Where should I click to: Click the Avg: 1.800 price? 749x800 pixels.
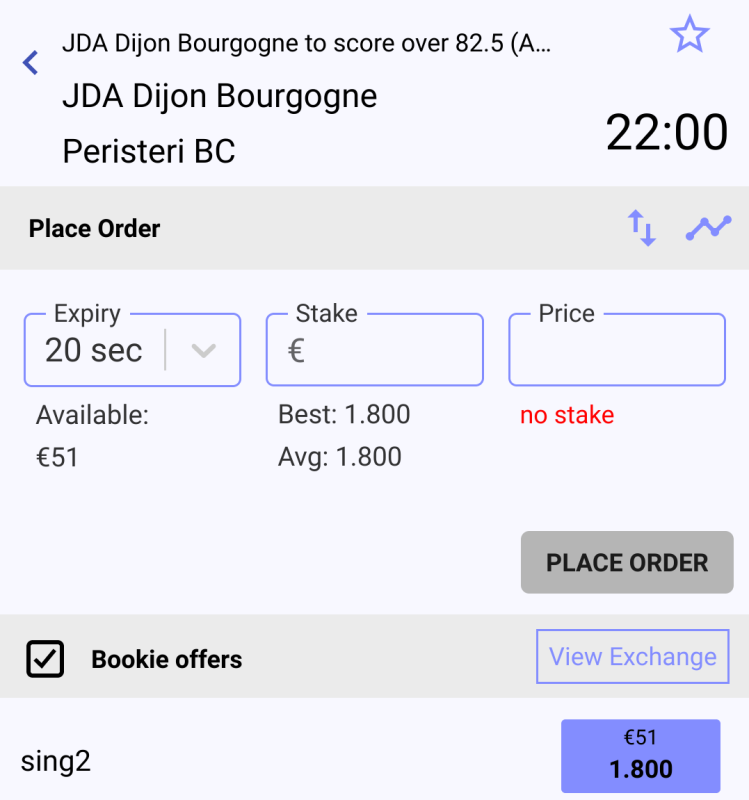tap(340, 457)
